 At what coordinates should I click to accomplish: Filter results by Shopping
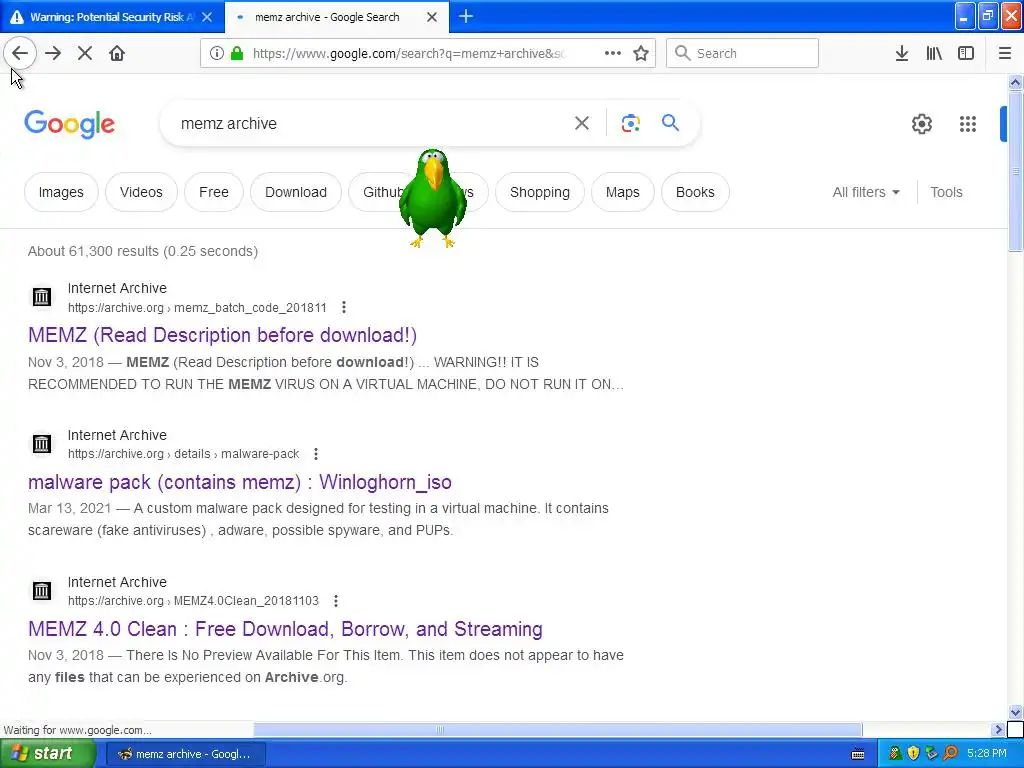click(x=539, y=192)
